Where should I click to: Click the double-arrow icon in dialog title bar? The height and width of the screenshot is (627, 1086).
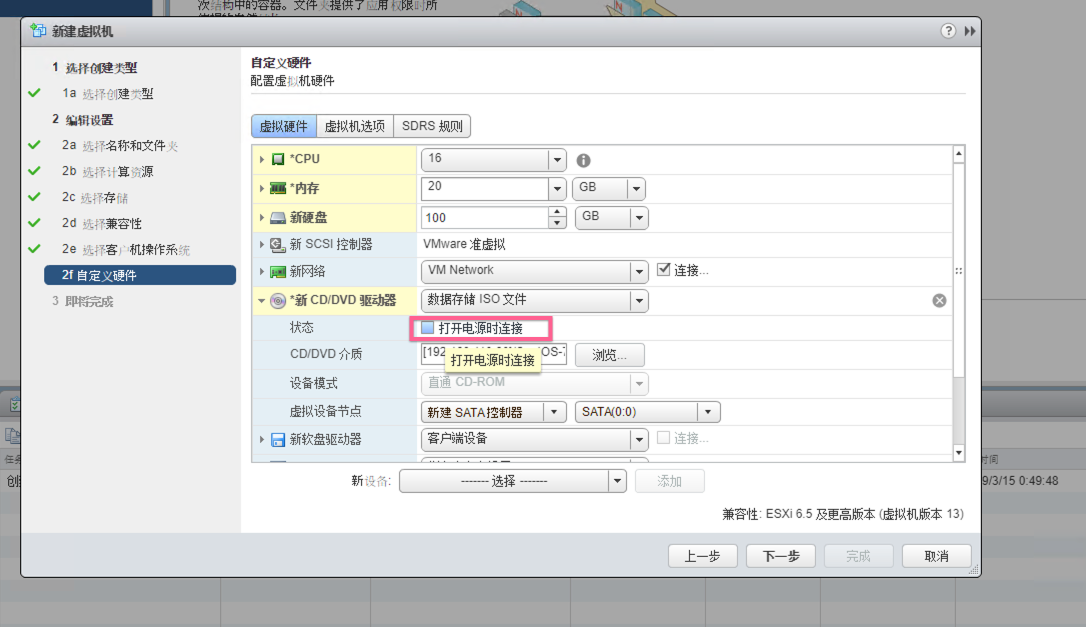(969, 31)
